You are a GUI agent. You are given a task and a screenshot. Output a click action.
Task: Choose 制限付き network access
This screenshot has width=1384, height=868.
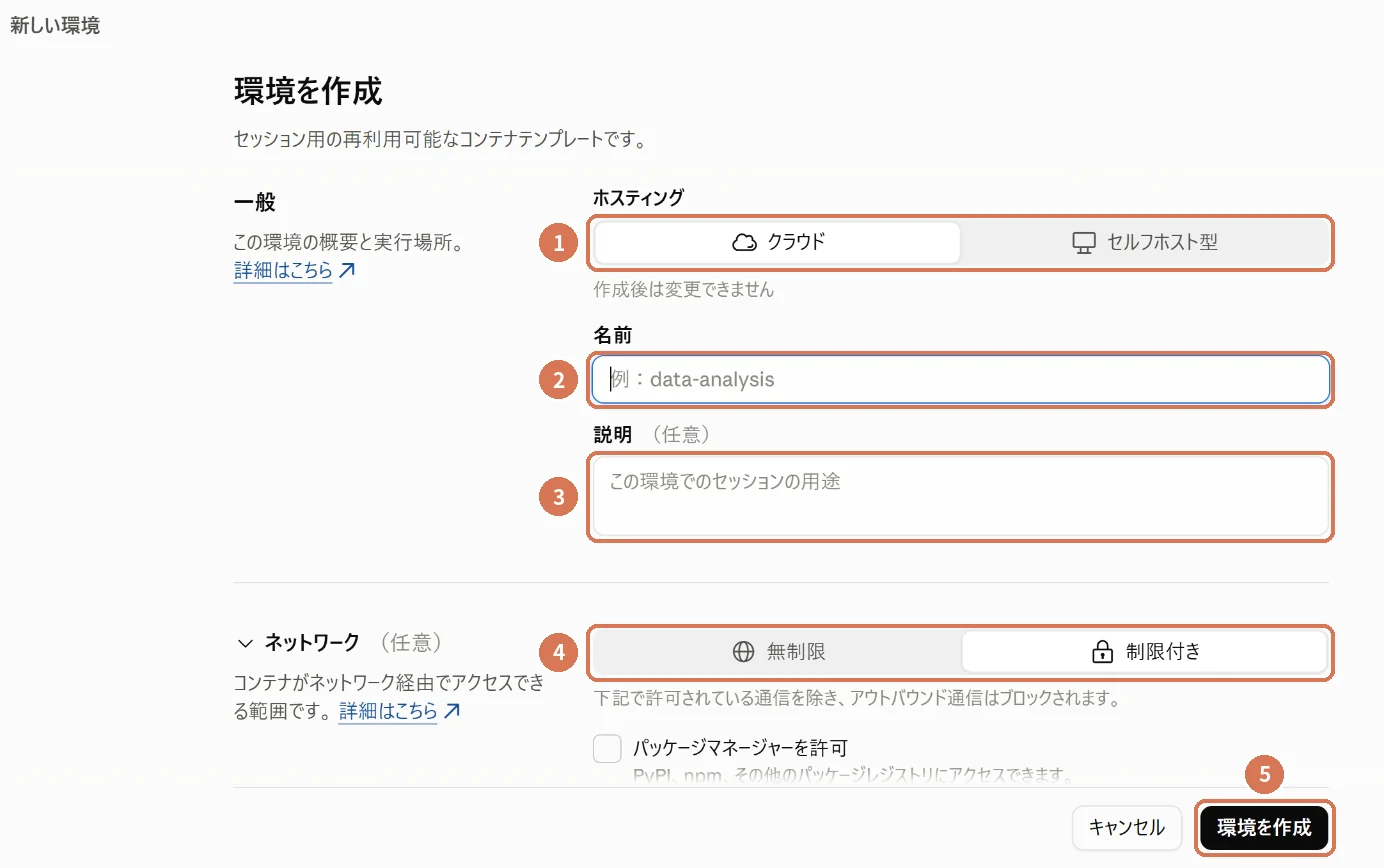pos(1144,652)
